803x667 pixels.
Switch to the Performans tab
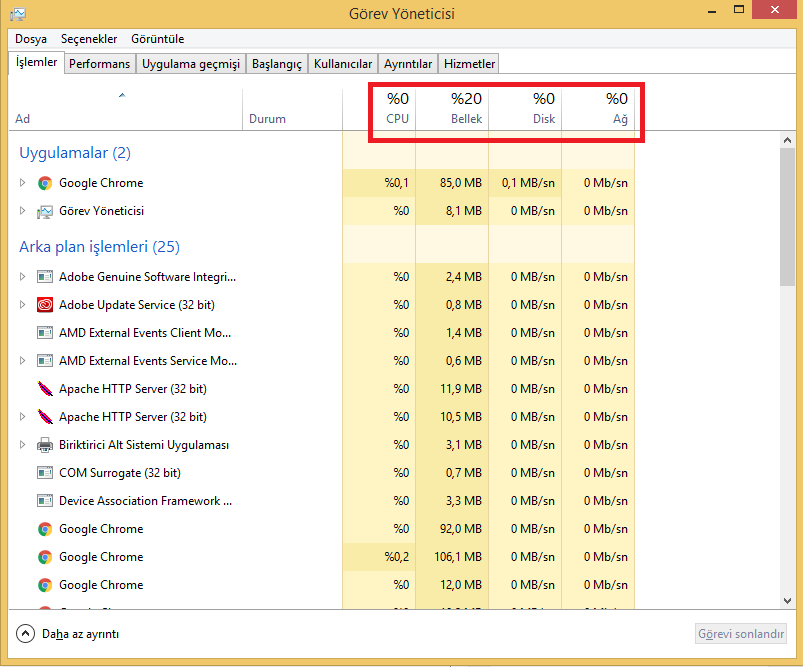(x=101, y=61)
